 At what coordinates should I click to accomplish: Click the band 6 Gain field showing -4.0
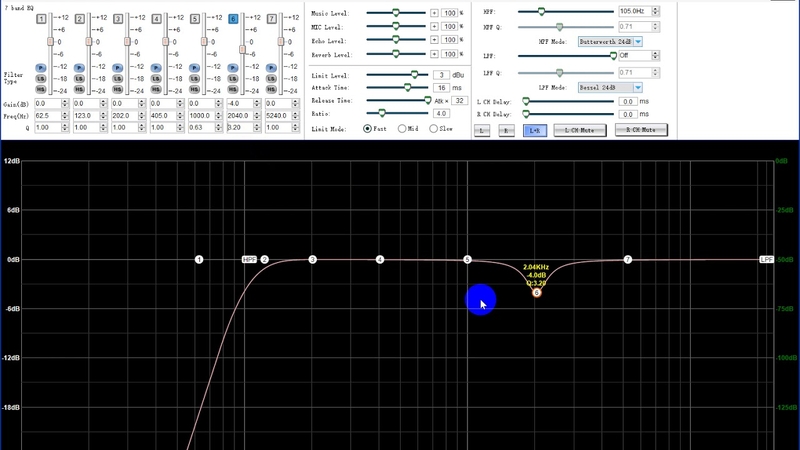click(x=240, y=104)
